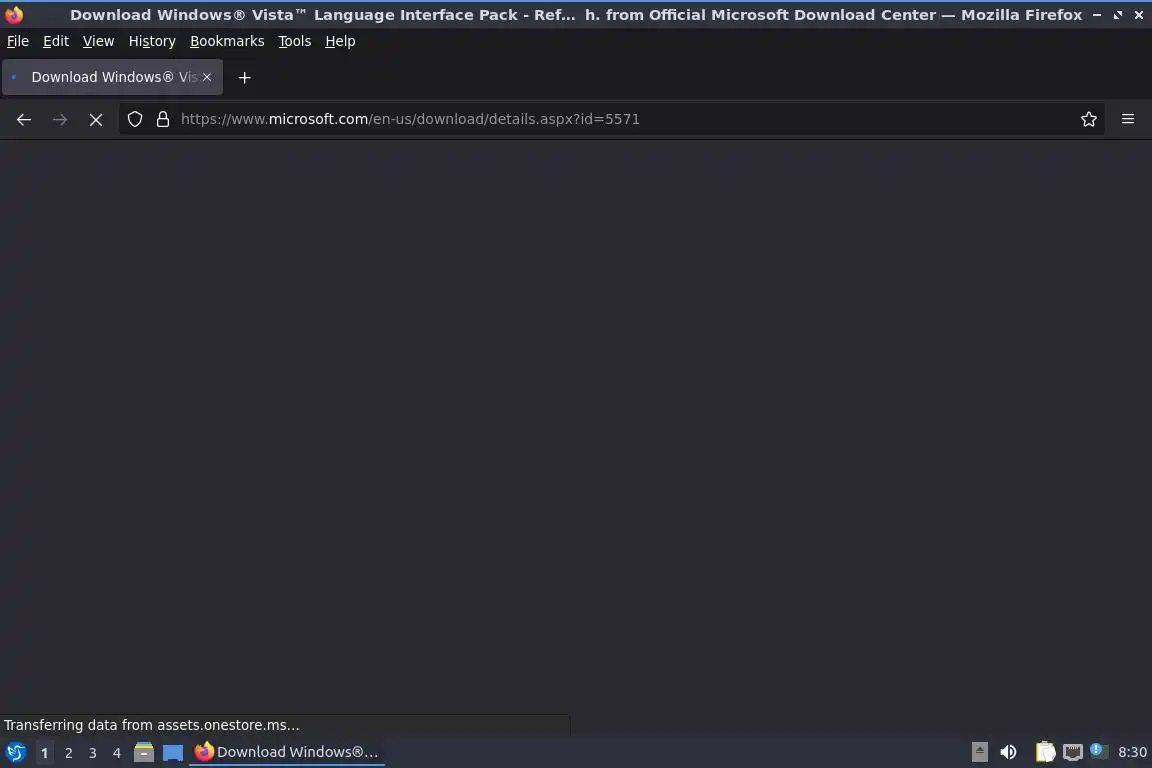This screenshot has height=768, width=1152.
Task: Close the Download Windows Vista tab
Action: pyautogui.click(x=207, y=77)
